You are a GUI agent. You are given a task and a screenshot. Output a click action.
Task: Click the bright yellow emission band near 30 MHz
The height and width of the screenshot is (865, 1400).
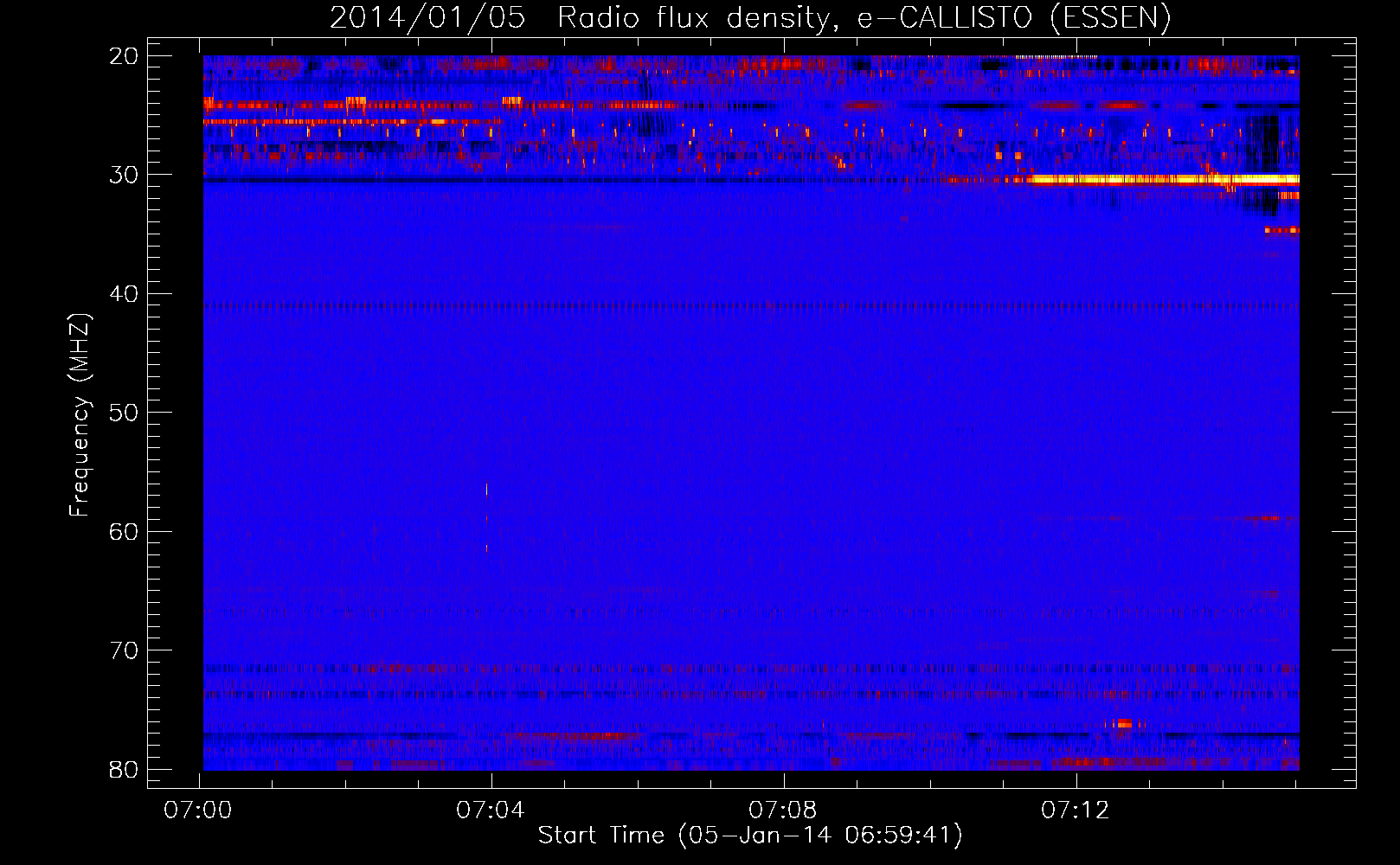pyautogui.click(x=1164, y=180)
